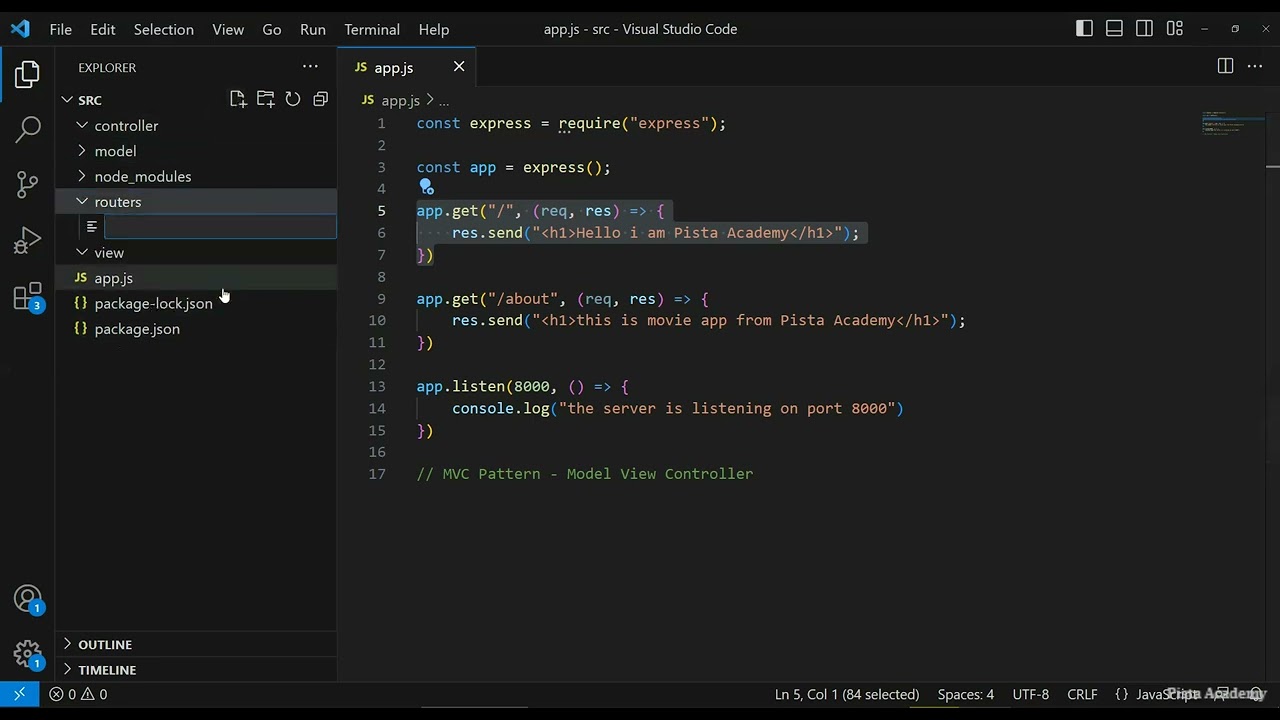The image size is (1280, 720).
Task: Open the Run and Debug view
Action: click(x=28, y=240)
